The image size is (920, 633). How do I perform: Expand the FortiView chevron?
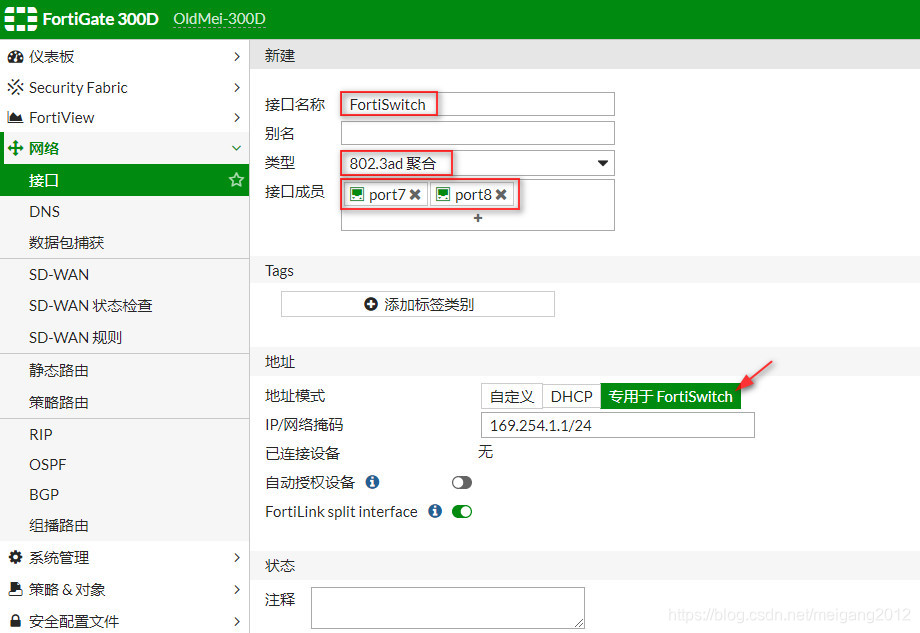(x=236, y=117)
